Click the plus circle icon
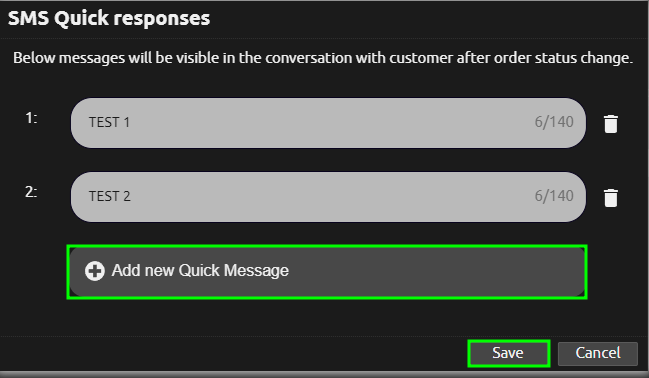 [95, 271]
